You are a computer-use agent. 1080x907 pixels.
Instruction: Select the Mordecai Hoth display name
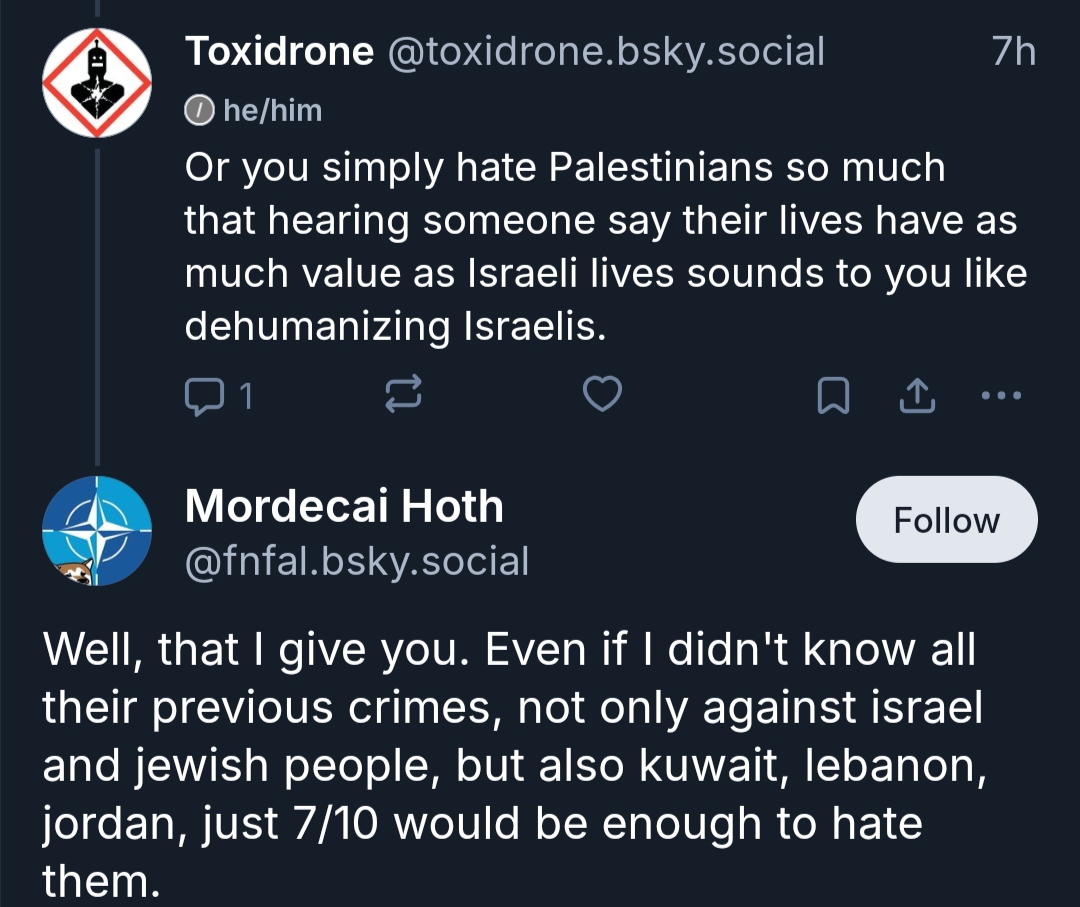point(344,507)
